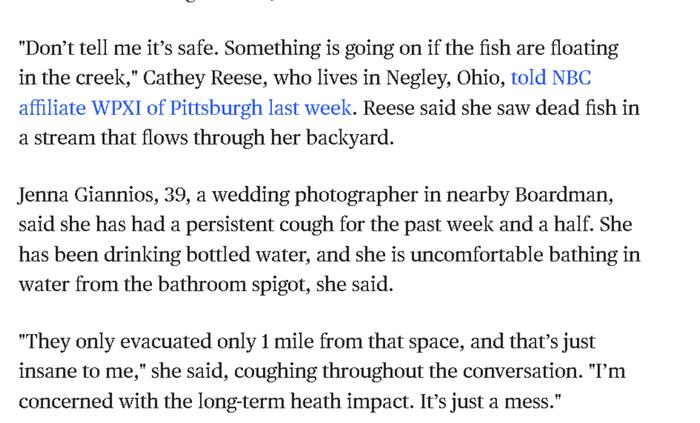Click the phrase "stream that flows through her backyard"

coord(214,138)
